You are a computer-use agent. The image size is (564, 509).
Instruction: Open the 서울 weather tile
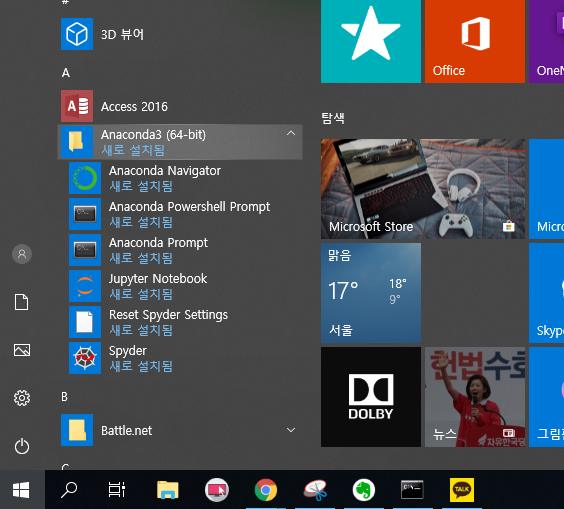371,293
